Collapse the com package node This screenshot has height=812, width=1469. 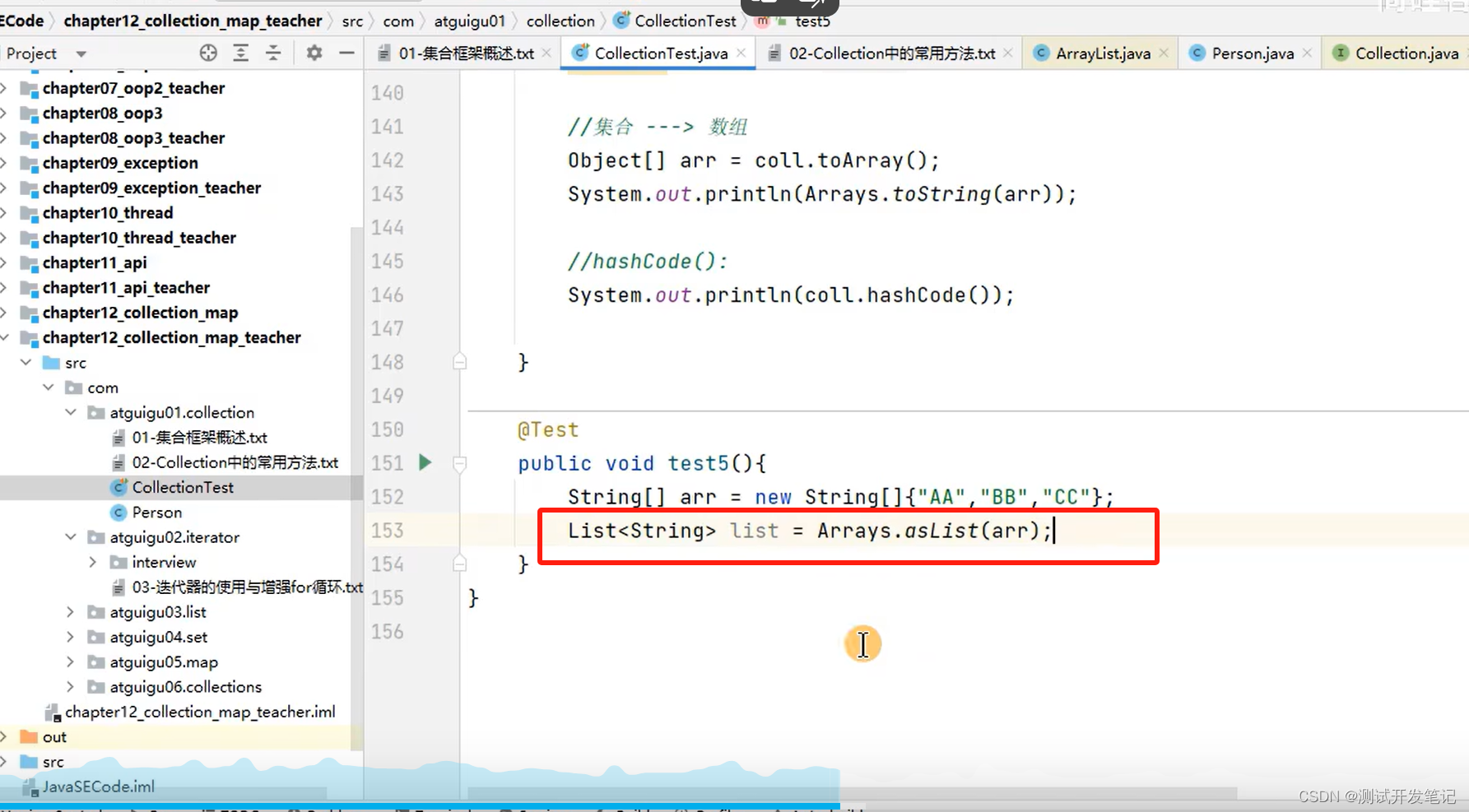click(x=49, y=387)
